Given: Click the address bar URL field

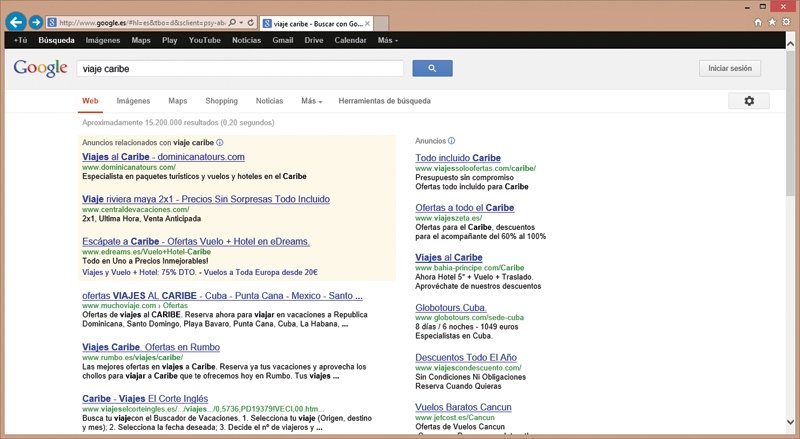Looking at the screenshot, I should click(x=142, y=23).
